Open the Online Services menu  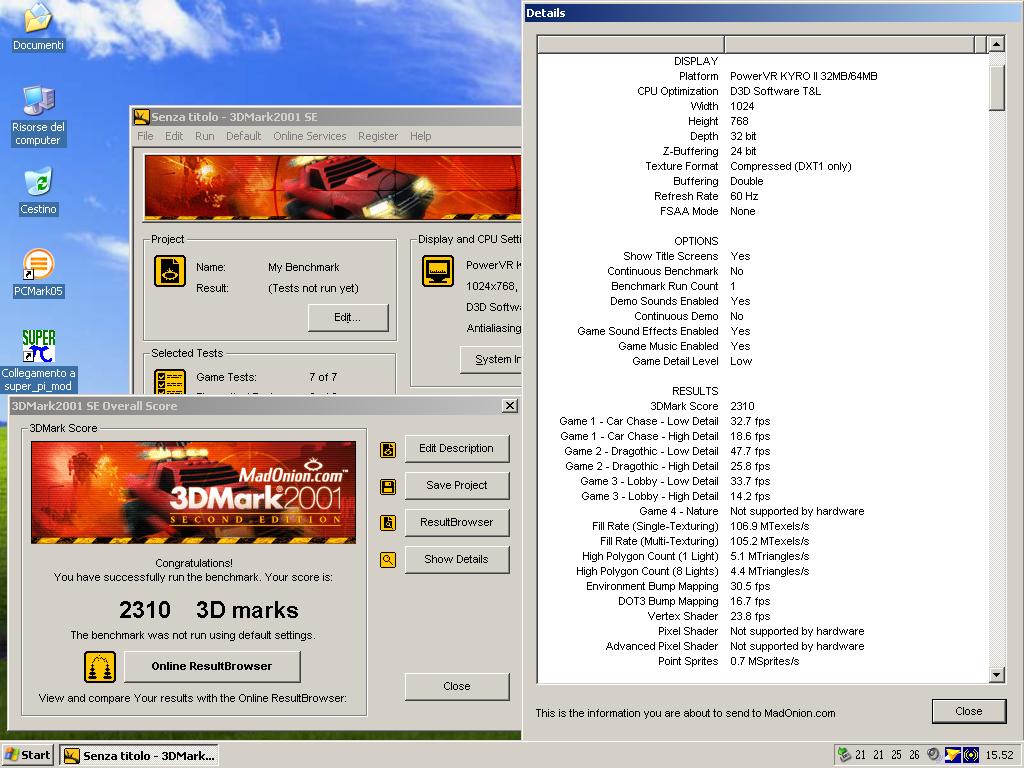click(x=310, y=136)
